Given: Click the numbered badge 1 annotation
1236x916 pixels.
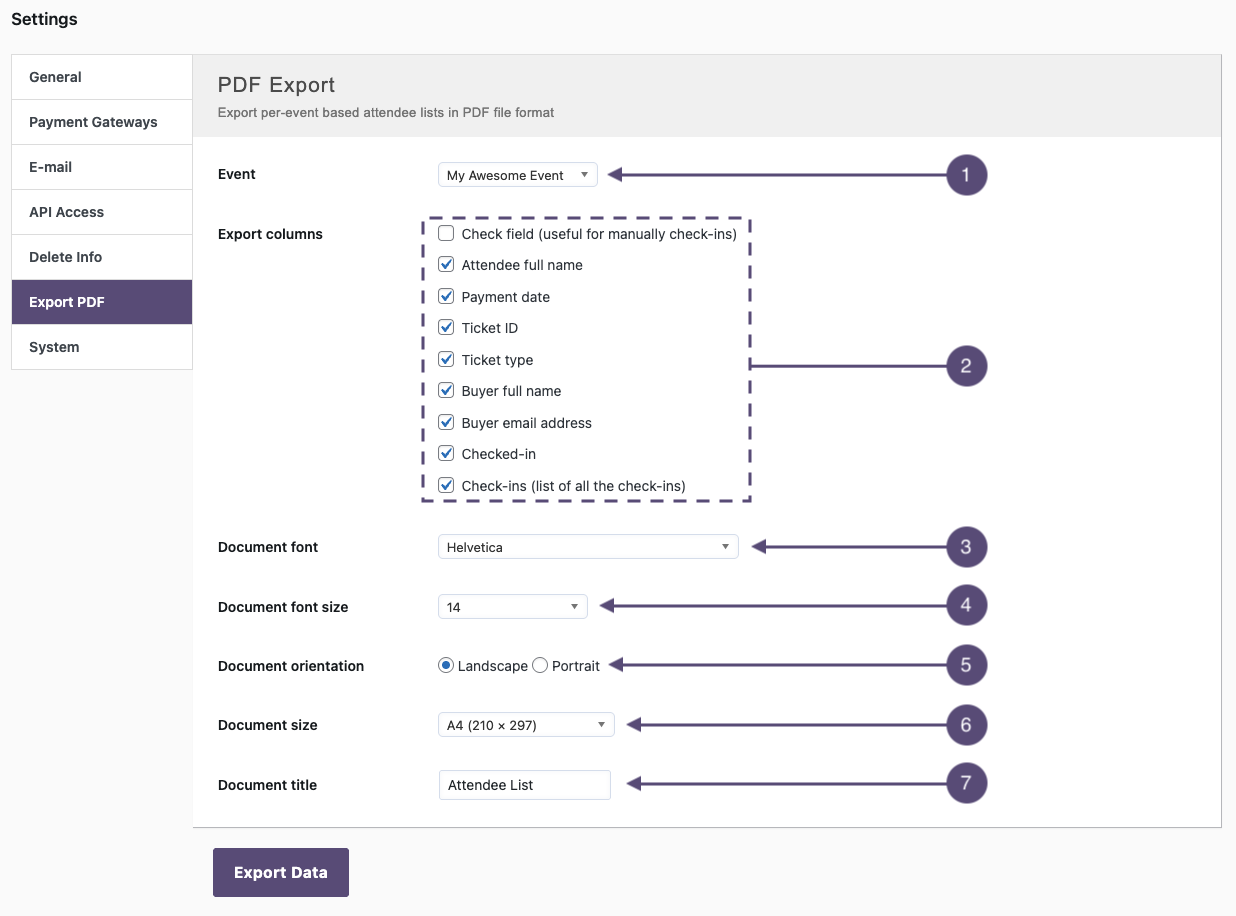Looking at the screenshot, I should pos(966,175).
